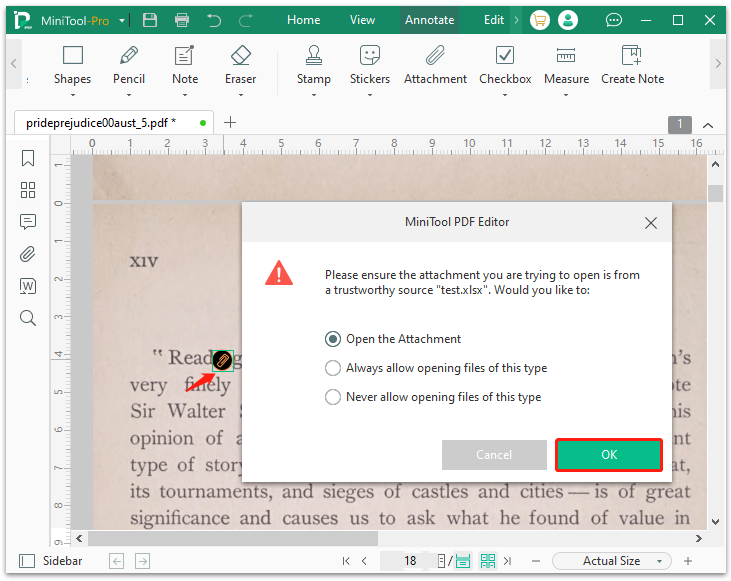The image size is (731, 581).
Task: Switch to the View tab
Action: point(362,20)
